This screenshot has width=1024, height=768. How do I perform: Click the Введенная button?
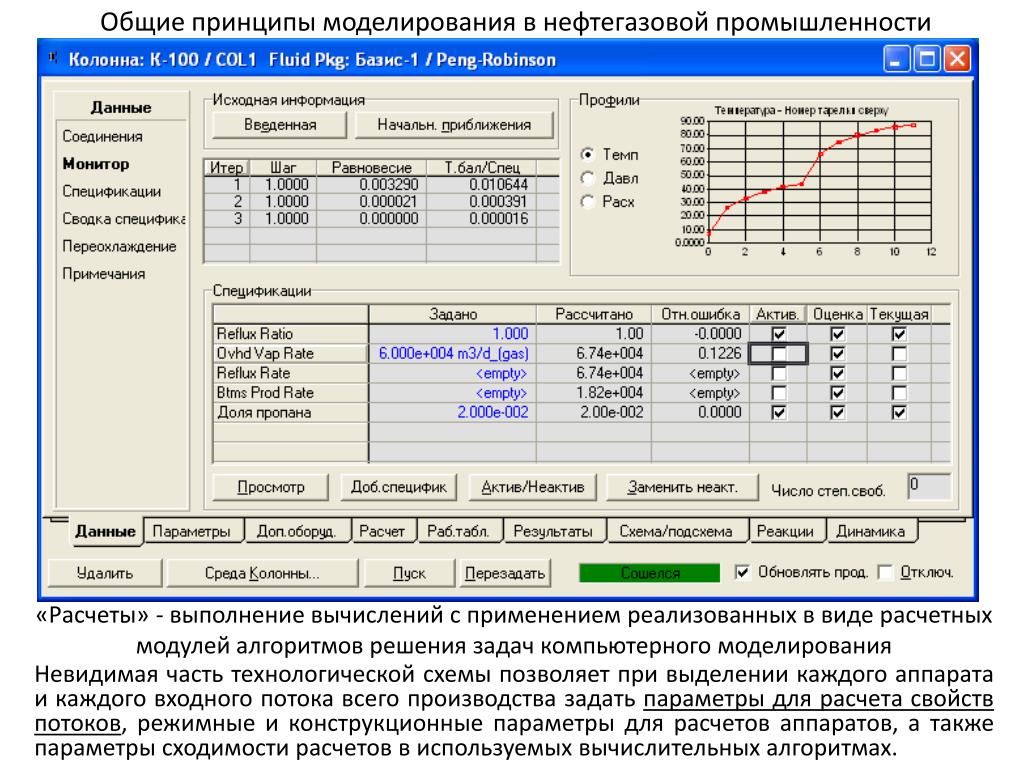pos(280,125)
